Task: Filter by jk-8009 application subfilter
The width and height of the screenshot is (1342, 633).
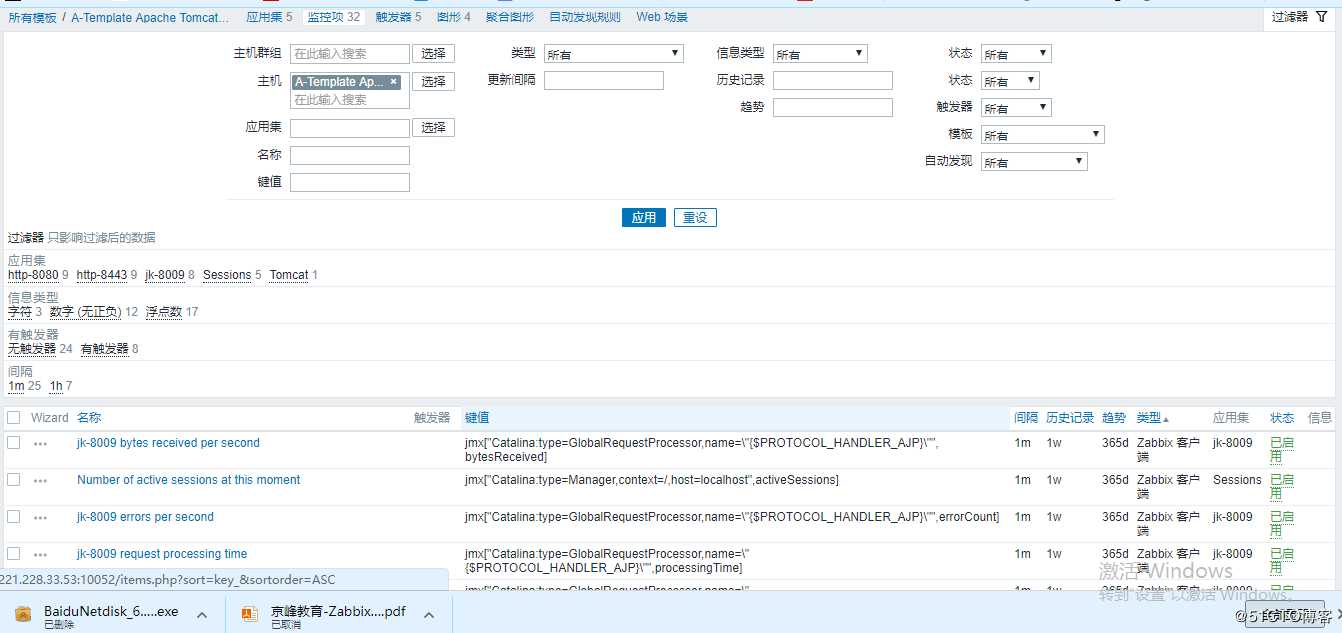Action: [x=165, y=275]
